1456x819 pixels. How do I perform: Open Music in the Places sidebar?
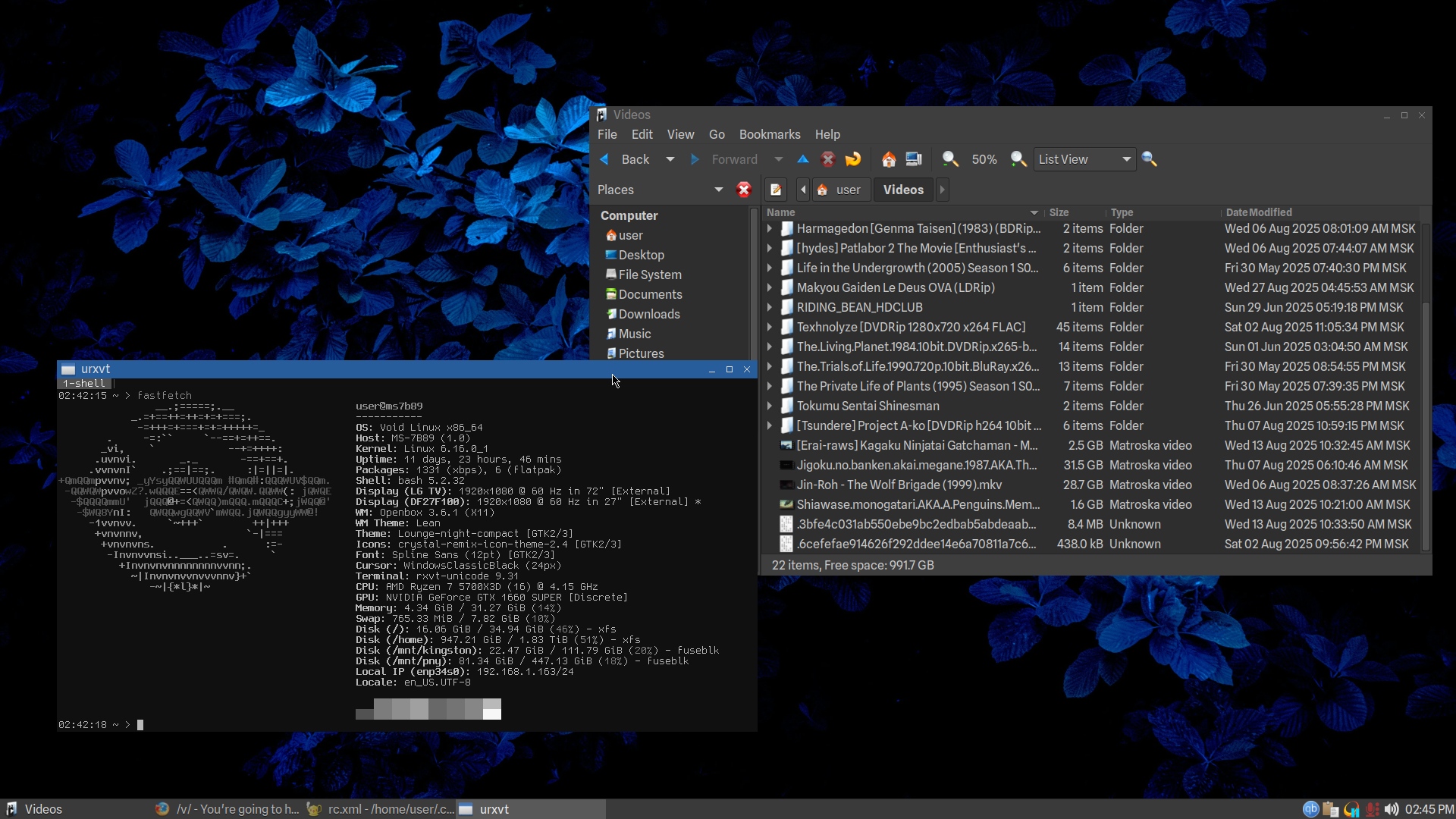pos(634,334)
